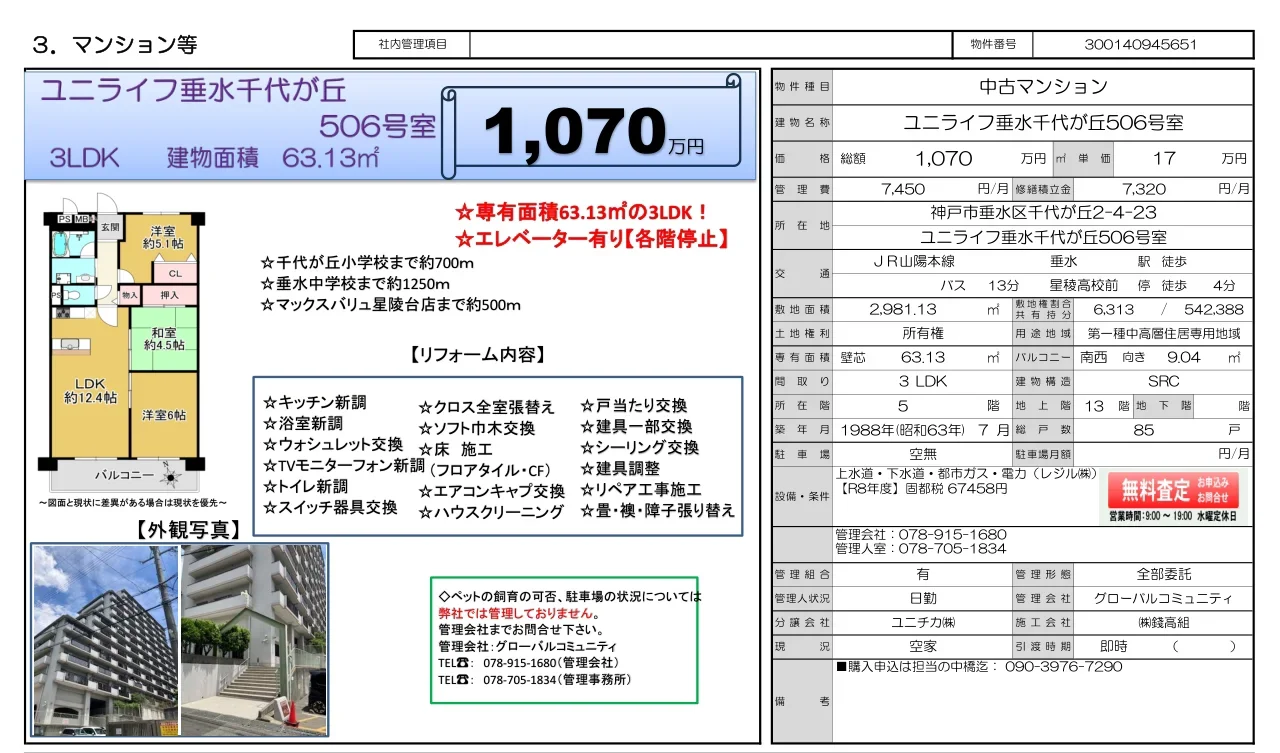Open the right exterior photo showing entrance stairs
The image size is (1280, 753).
(x=254, y=640)
